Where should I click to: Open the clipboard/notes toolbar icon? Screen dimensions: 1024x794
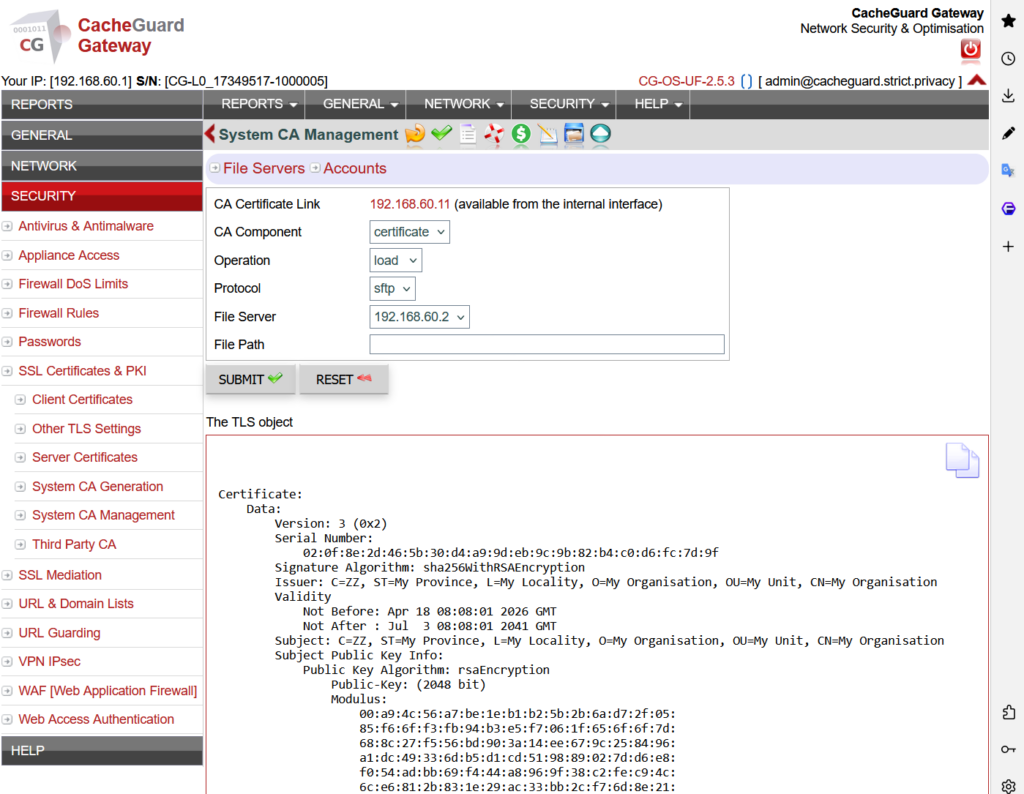(x=468, y=133)
